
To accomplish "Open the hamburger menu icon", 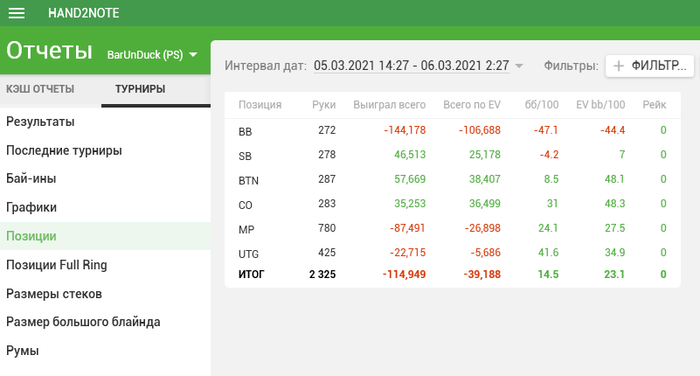I will coord(17,13).
